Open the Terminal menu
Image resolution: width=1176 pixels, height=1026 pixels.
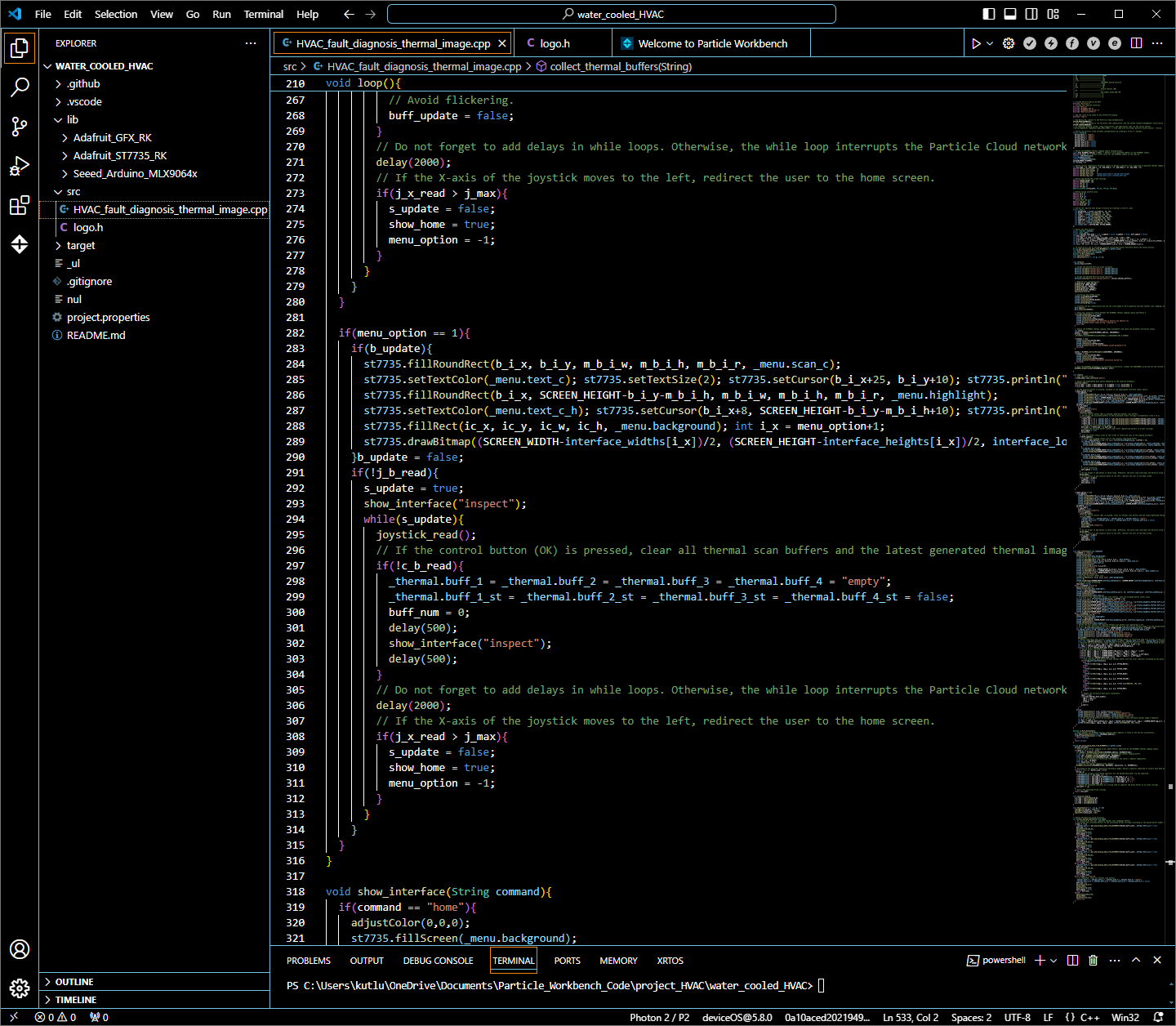tap(263, 14)
